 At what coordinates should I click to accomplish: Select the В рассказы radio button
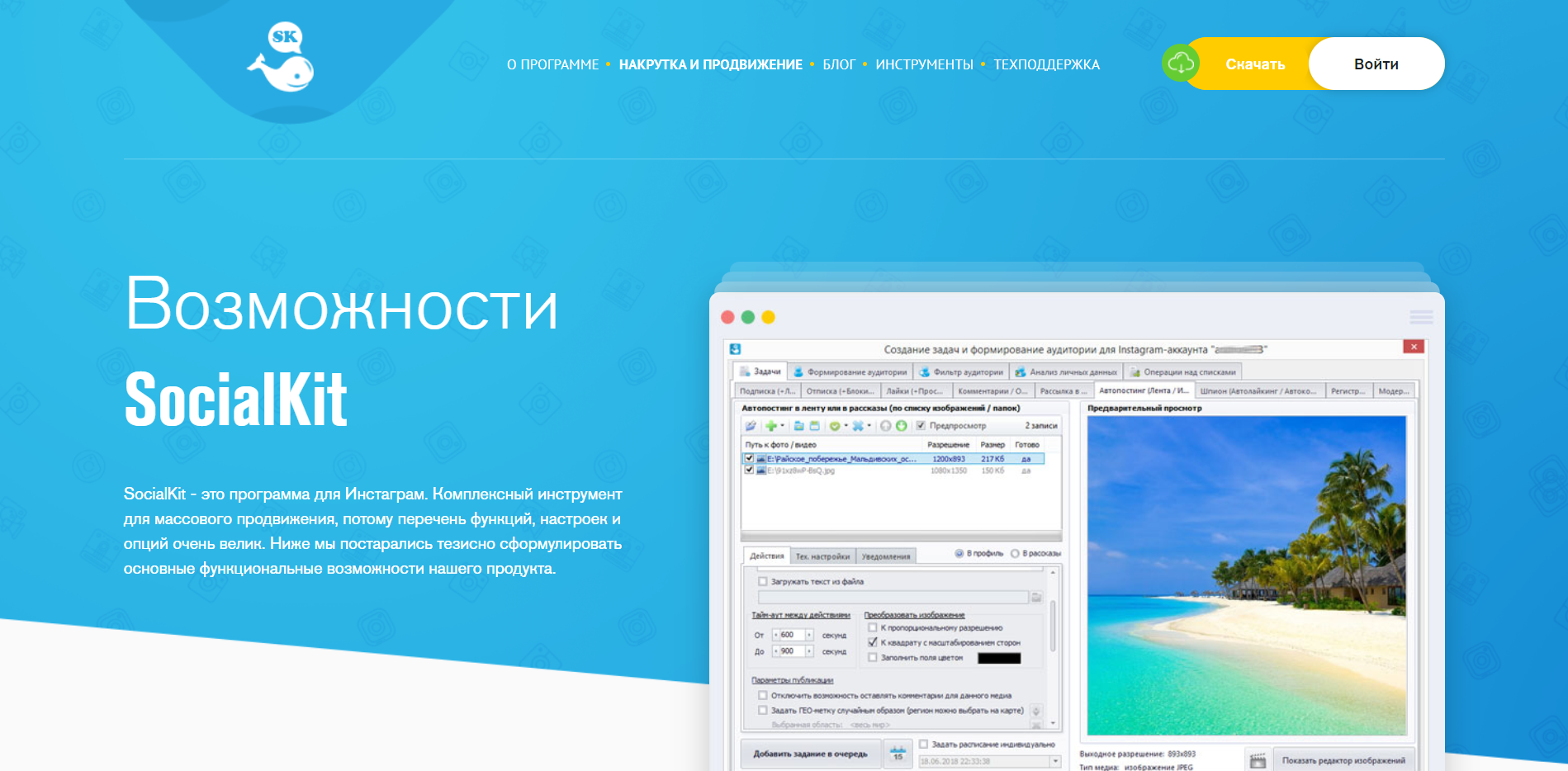pyautogui.click(x=1015, y=553)
